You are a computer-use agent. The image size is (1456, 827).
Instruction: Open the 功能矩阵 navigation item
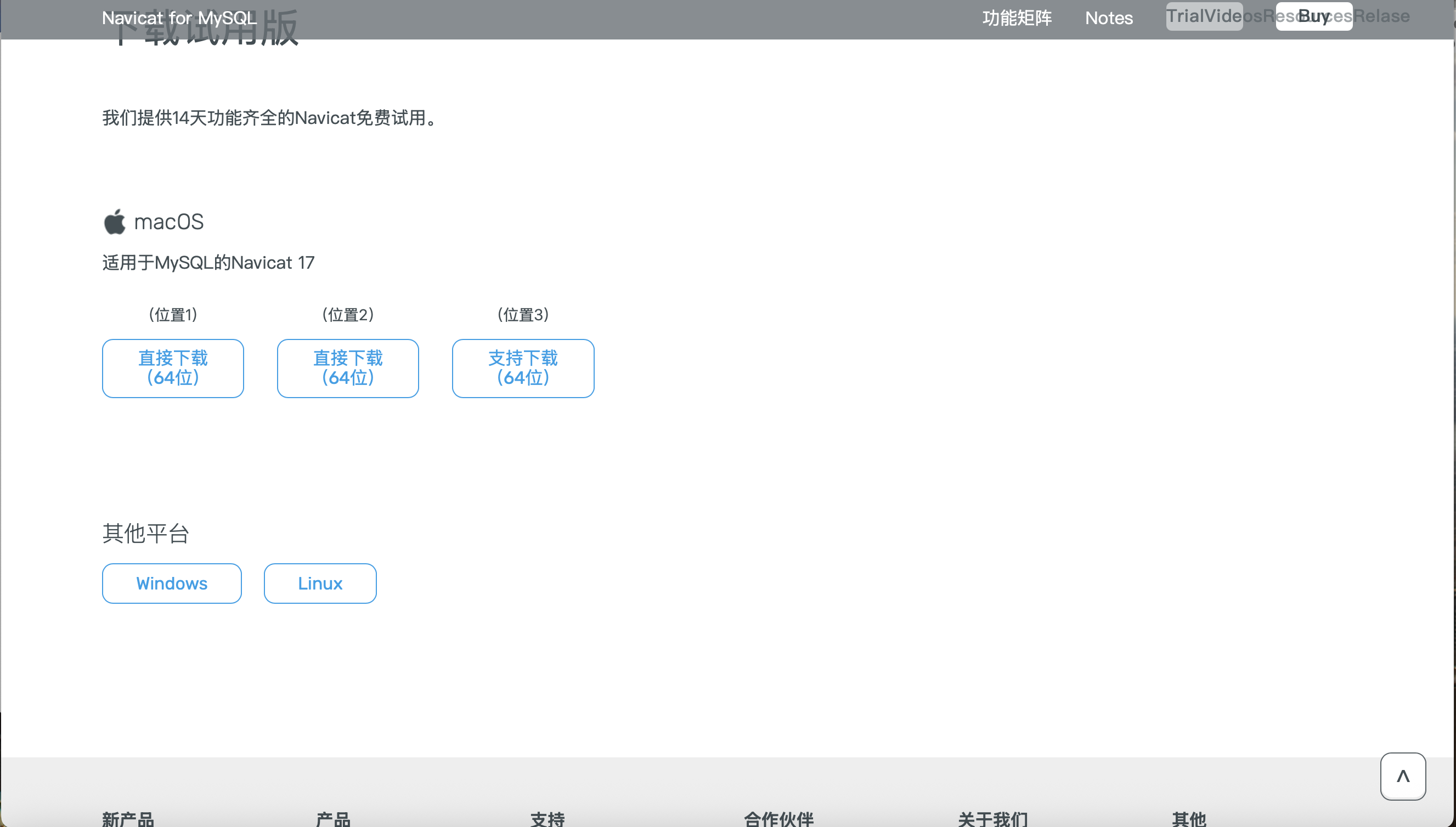pyautogui.click(x=1017, y=18)
